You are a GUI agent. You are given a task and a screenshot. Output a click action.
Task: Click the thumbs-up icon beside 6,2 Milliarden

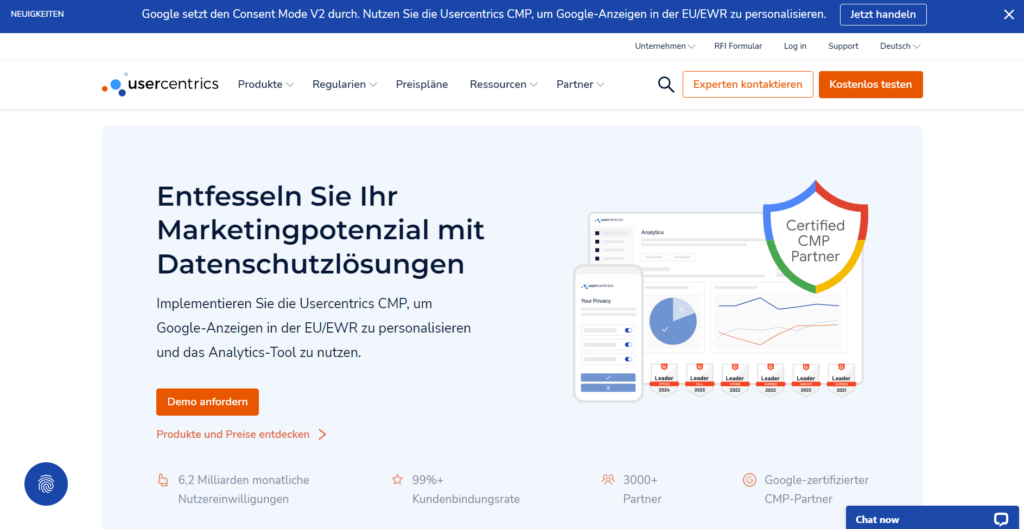click(x=163, y=480)
